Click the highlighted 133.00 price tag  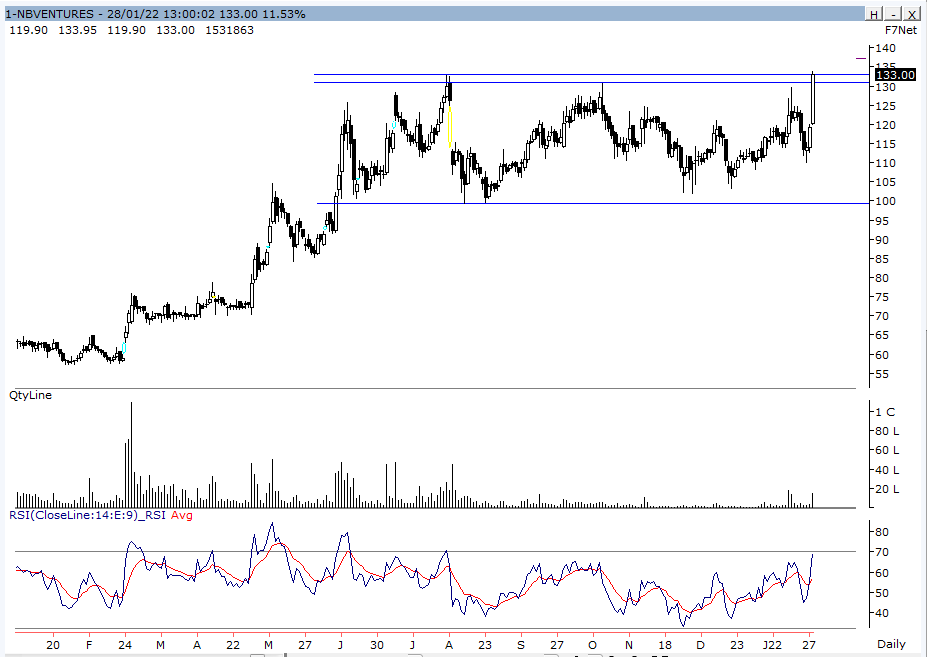coord(895,75)
